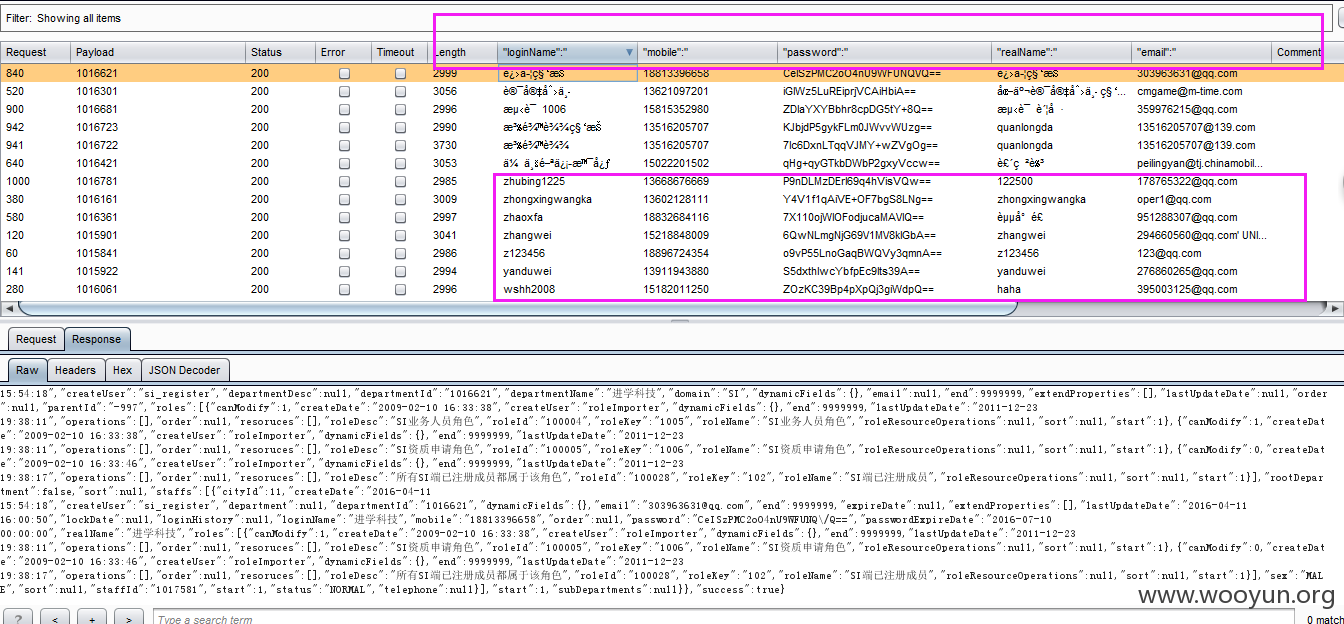Click email cell cmgame@m-time.com
Viewport: 1344px width, 624px height.
(x=1190, y=91)
